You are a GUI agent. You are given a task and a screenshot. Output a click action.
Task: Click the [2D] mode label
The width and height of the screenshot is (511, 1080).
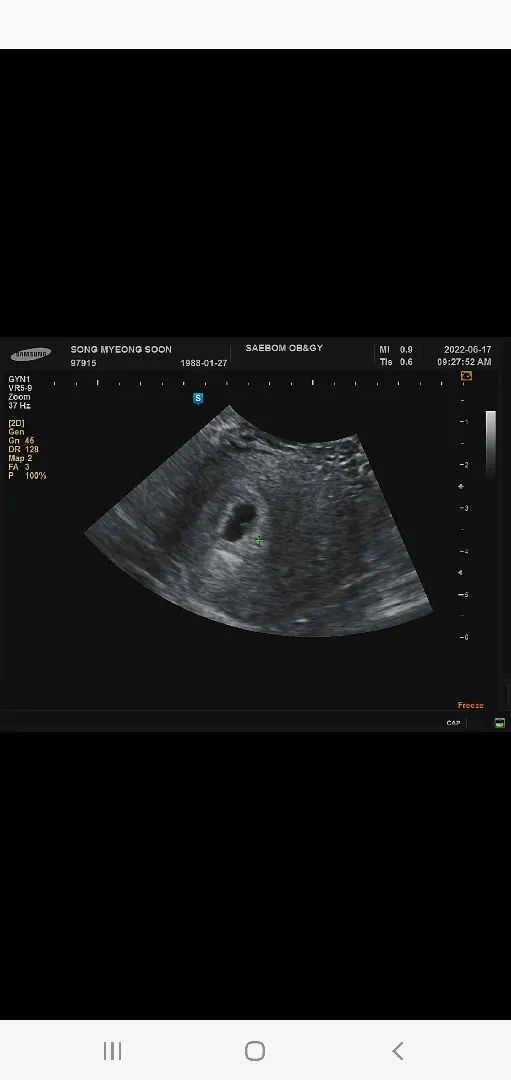17,423
